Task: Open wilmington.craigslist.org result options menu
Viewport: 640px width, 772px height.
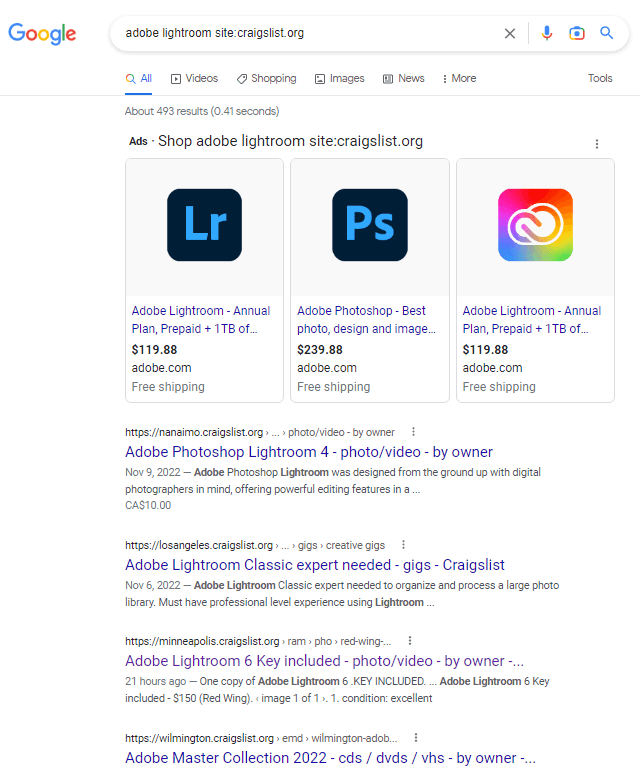Action: pyautogui.click(x=416, y=738)
